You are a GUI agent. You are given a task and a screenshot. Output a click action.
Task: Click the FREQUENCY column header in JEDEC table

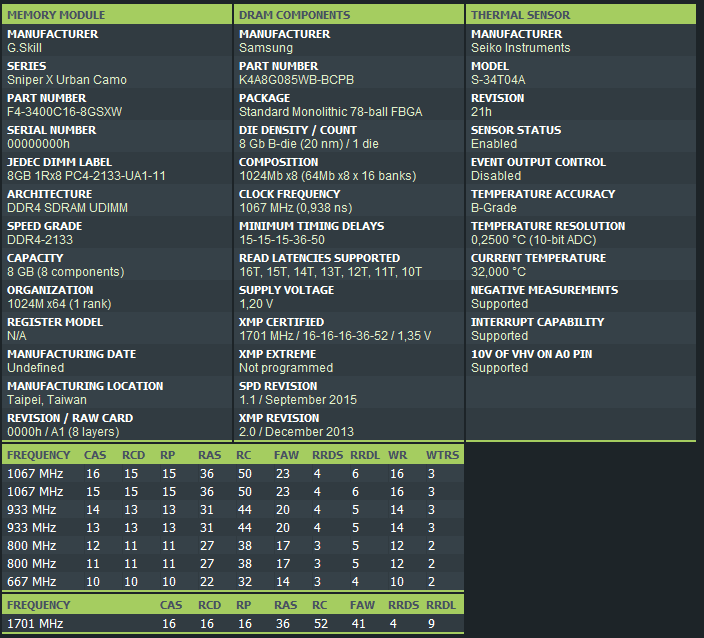click(39, 455)
